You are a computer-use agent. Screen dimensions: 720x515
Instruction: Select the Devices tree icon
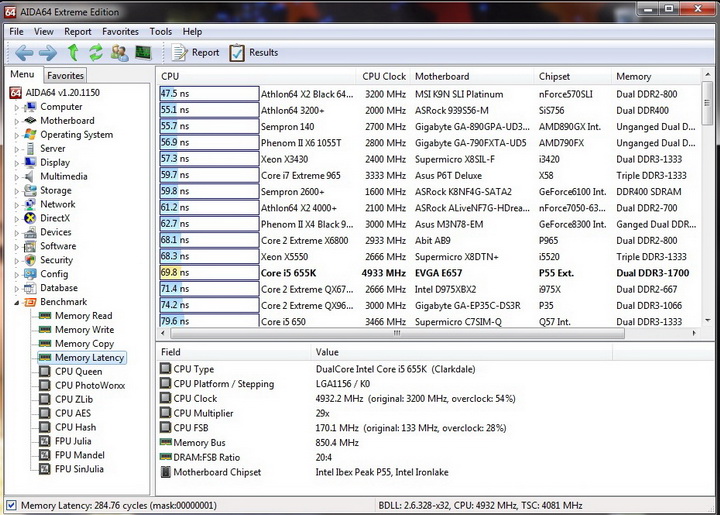coord(30,232)
